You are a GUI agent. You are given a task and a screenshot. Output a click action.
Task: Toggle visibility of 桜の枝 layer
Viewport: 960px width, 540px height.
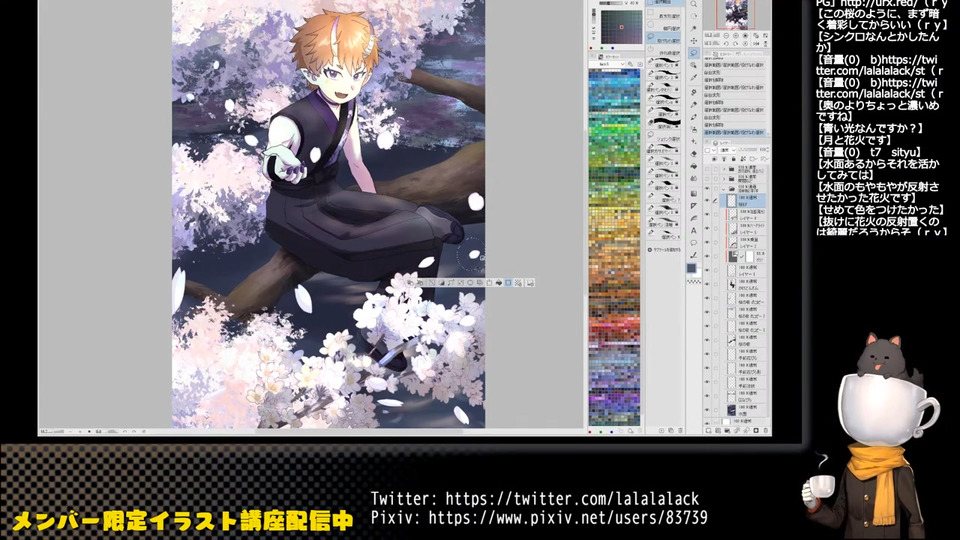tap(707, 340)
